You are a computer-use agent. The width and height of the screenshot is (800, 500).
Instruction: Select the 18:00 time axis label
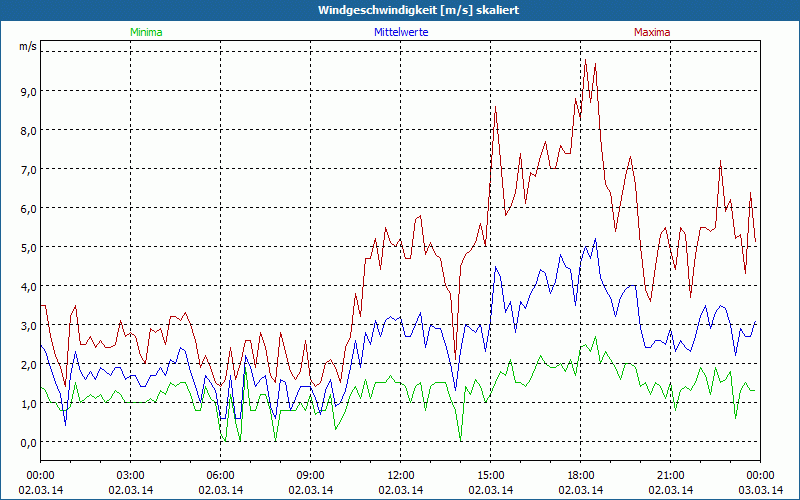(581, 475)
